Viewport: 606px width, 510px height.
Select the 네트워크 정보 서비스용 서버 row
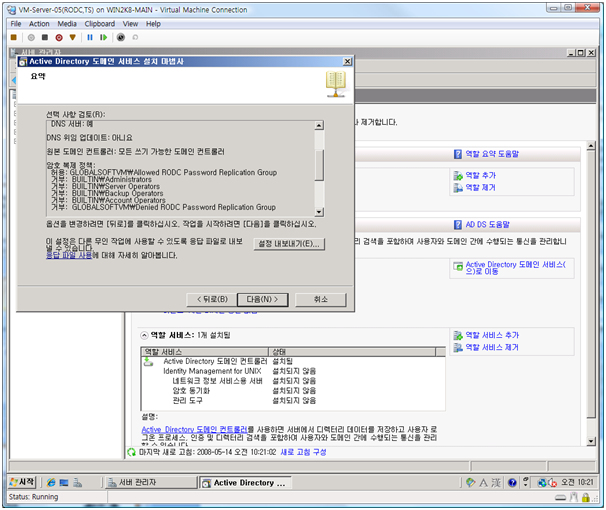coord(293,381)
